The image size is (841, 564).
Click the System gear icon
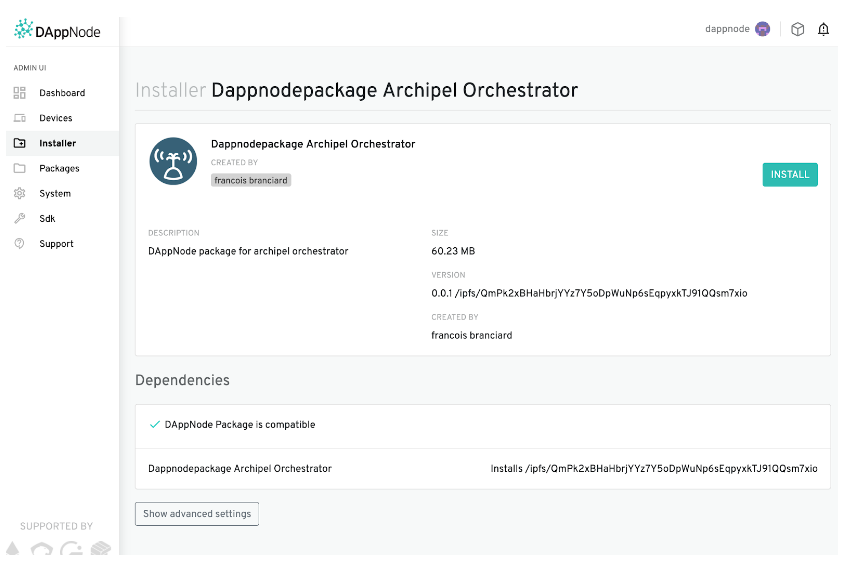pyautogui.click(x=20, y=194)
